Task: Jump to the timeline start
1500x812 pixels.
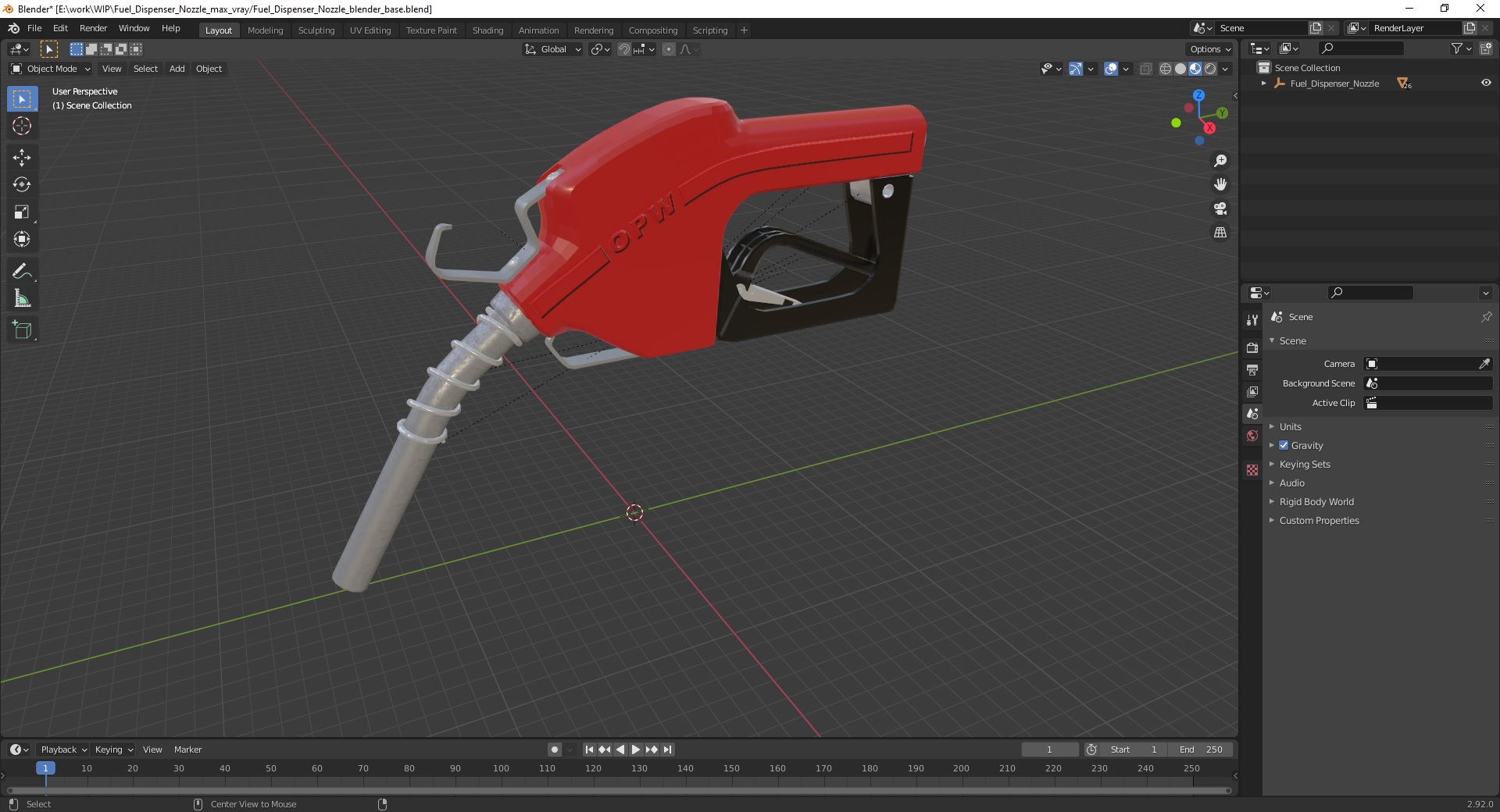Action: click(589, 750)
